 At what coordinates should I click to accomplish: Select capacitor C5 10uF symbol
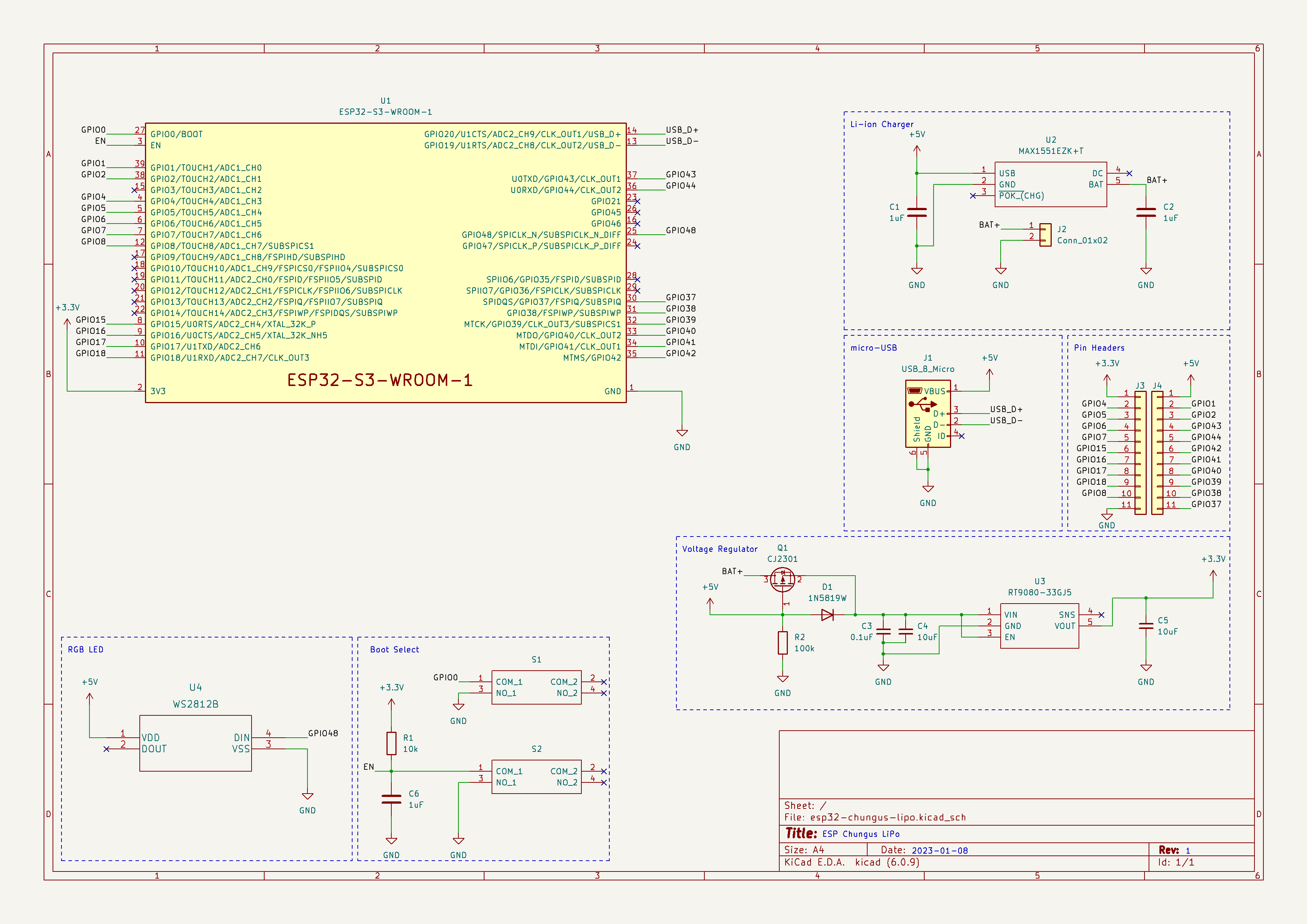point(1145,626)
